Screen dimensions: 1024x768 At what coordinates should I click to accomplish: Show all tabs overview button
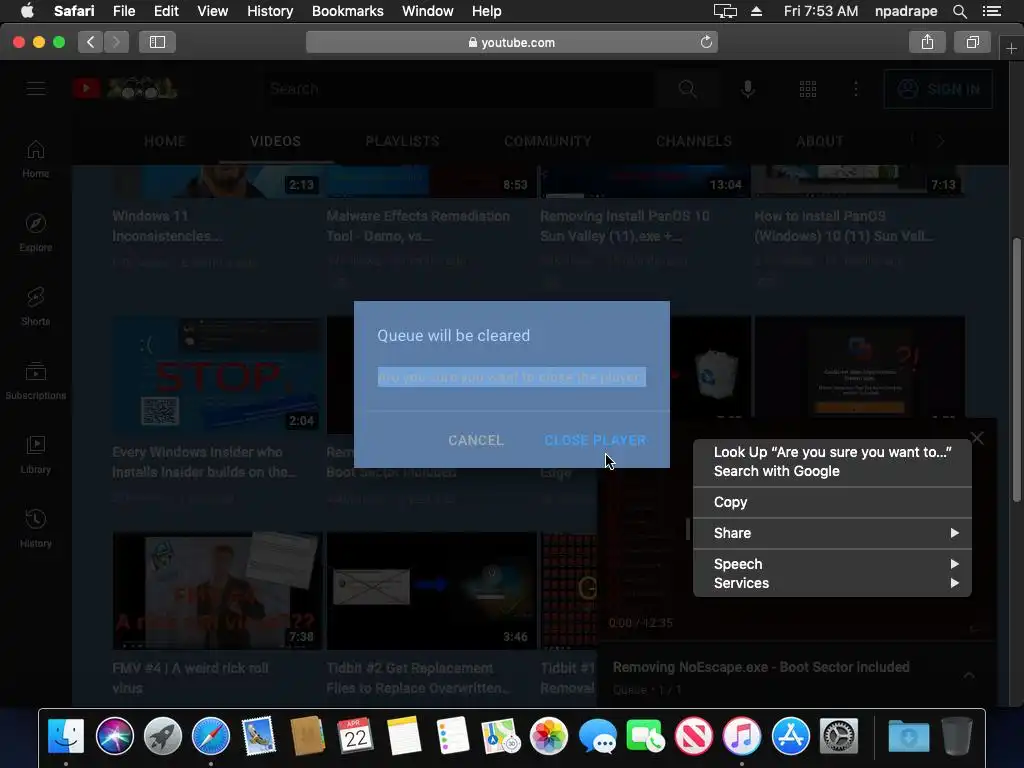point(972,42)
